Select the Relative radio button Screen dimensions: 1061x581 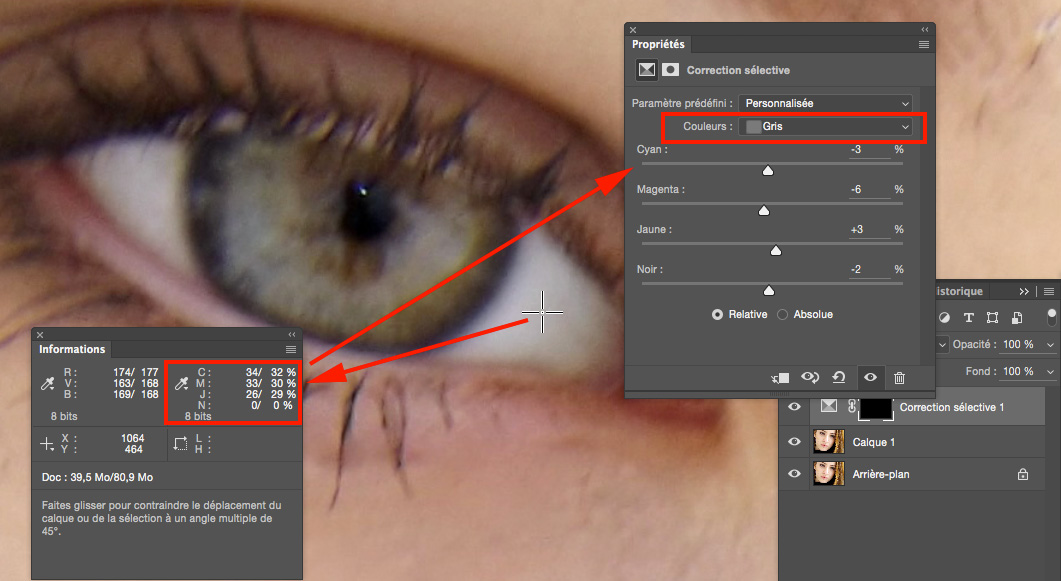(x=717, y=314)
